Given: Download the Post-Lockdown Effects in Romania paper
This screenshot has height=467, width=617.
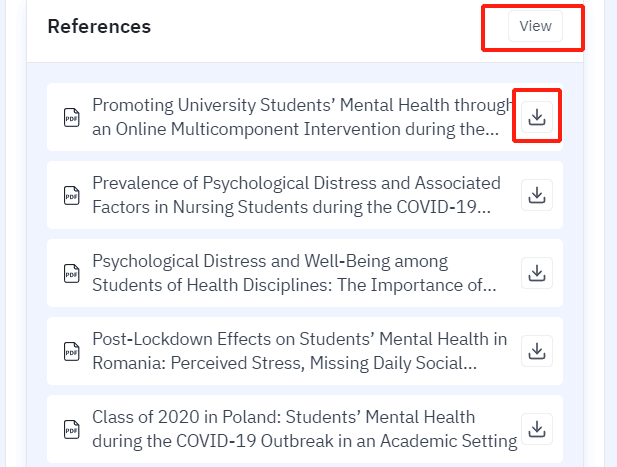Looking at the screenshot, I should [x=537, y=350].
